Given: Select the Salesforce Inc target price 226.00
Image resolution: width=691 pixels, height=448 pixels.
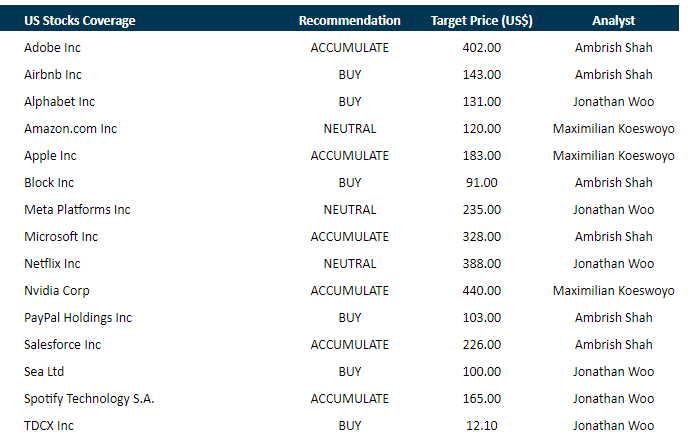Looking at the screenshot, I should pos(481,344).
